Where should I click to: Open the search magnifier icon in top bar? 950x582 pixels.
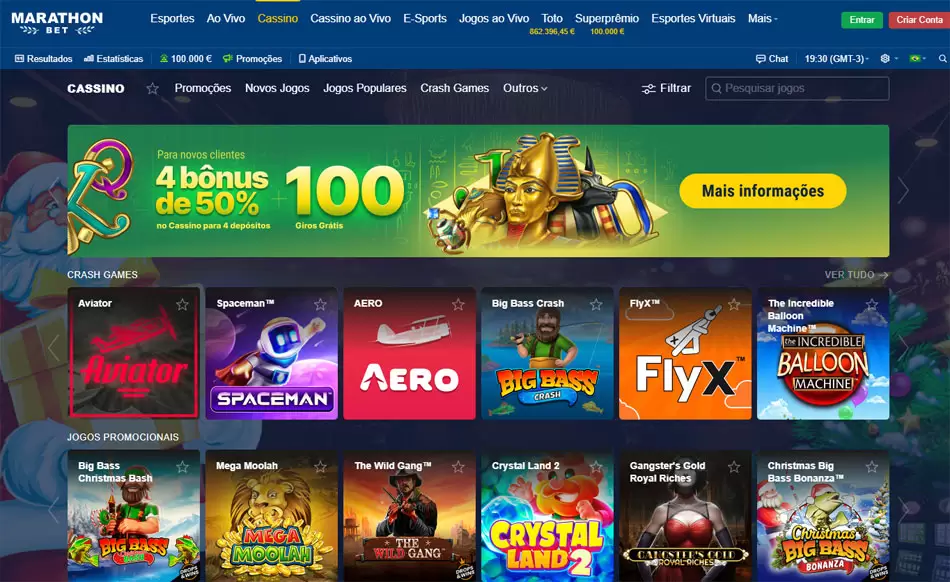click(942, 59)
